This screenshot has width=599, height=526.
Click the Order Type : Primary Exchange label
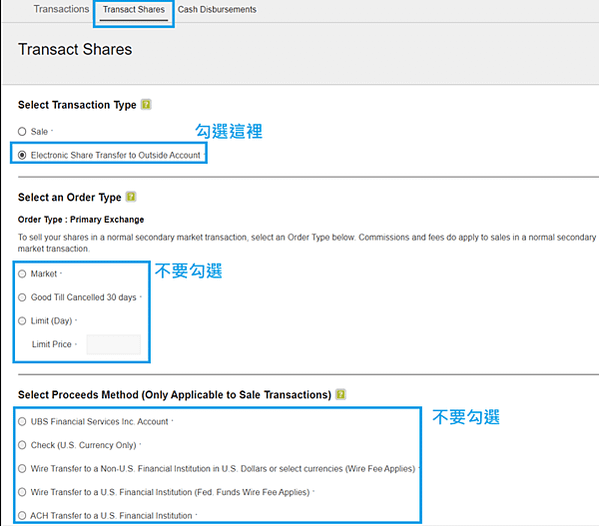point(81,219)
